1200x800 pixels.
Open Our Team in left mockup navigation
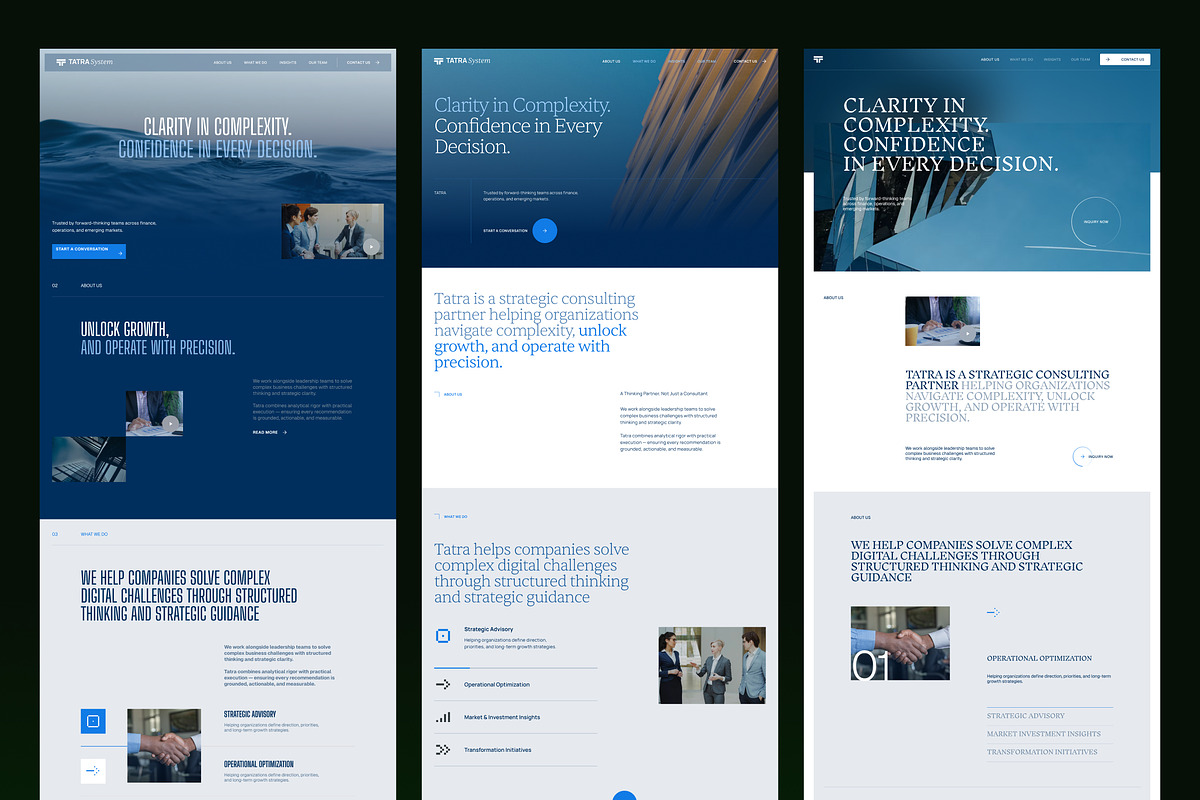coord(317,63)
